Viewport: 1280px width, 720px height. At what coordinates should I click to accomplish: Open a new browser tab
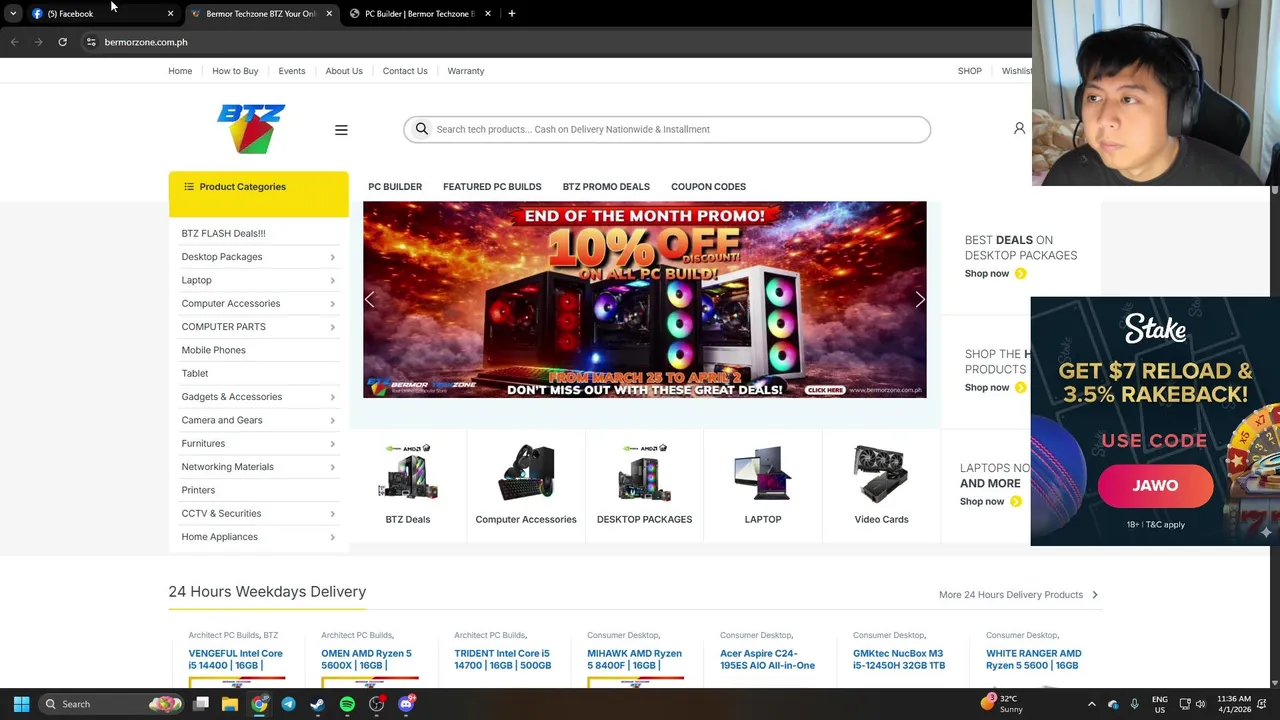(511, 13)
